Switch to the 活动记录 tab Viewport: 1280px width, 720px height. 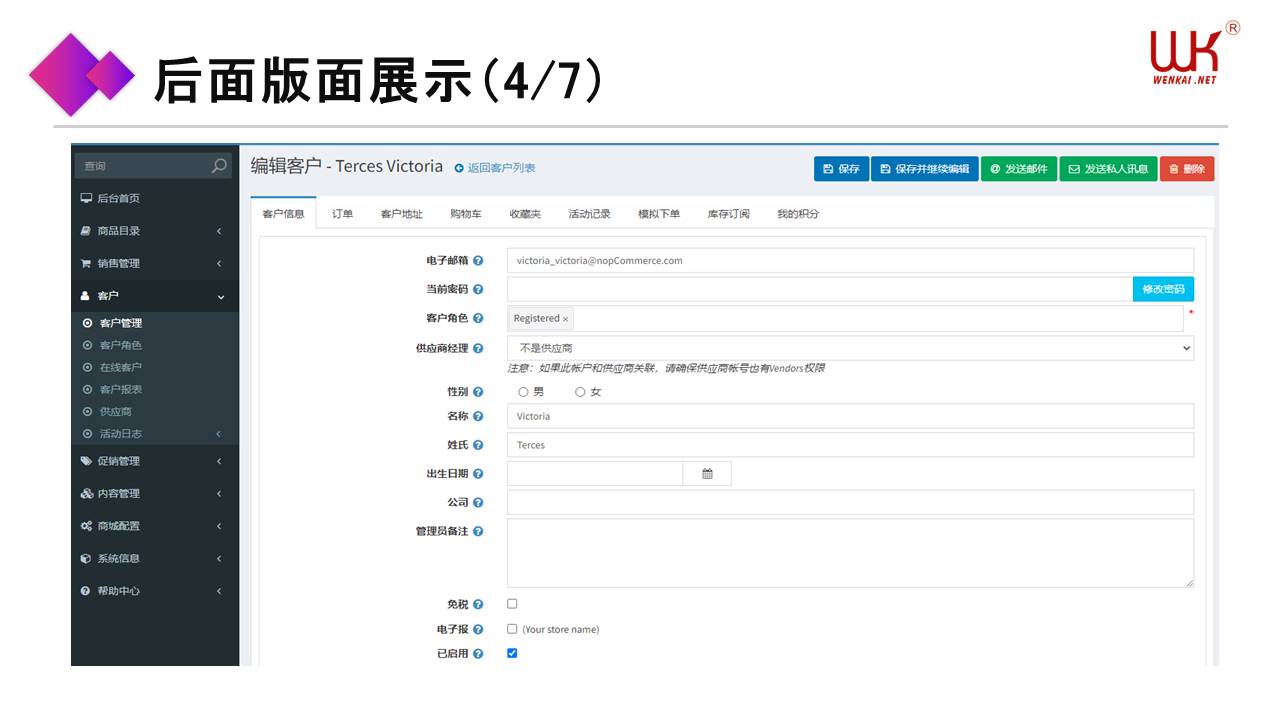tap(589, 214)
